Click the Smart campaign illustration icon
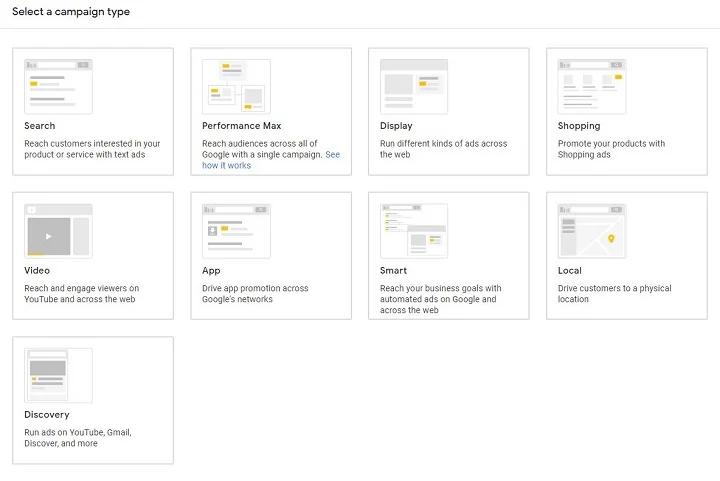The image size is (720, 481). [x=414, y=231]
